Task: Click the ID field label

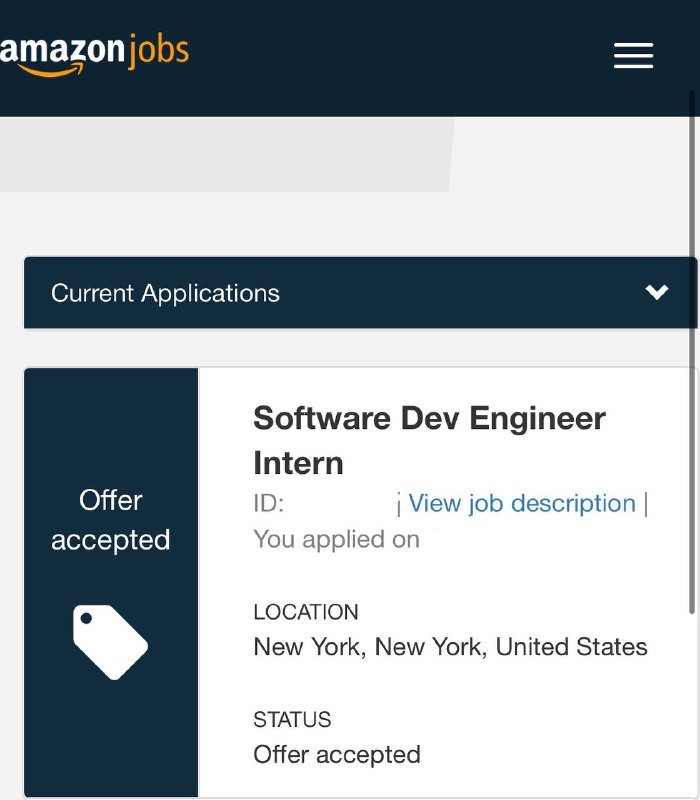Action: [x=269, y=503]
